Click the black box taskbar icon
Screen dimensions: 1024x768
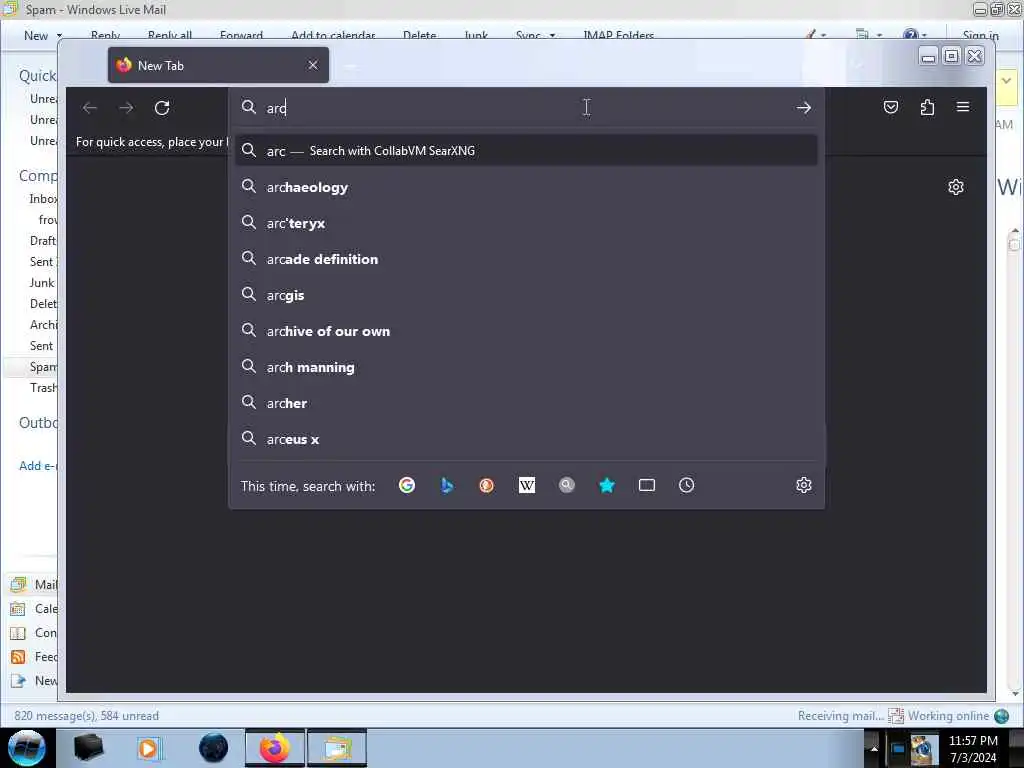coord(88,748)
